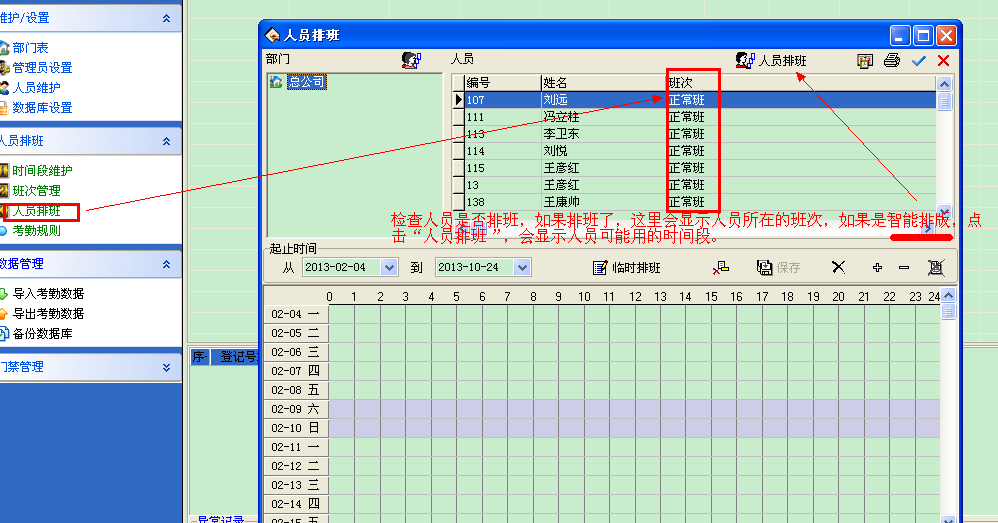Viewport: 998px width, 523px height.
Task: Click the personnel list scroll up arrow
Action: point(945,83)
